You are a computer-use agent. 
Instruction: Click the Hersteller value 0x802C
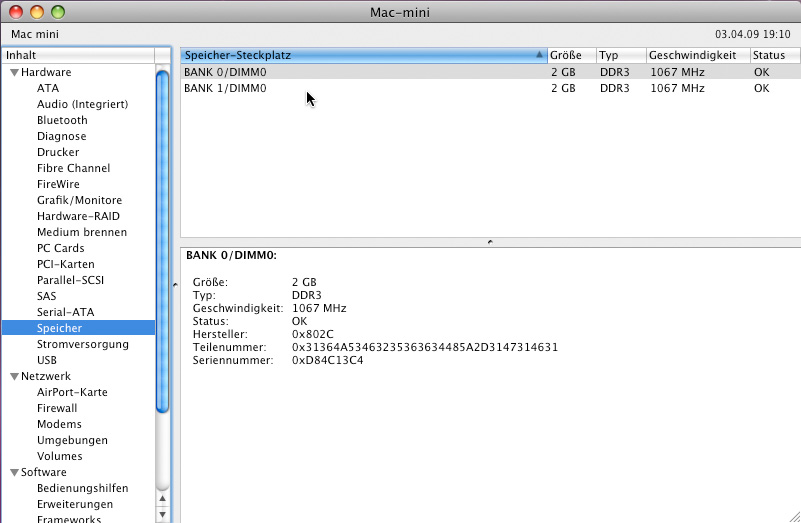point(313,335)
